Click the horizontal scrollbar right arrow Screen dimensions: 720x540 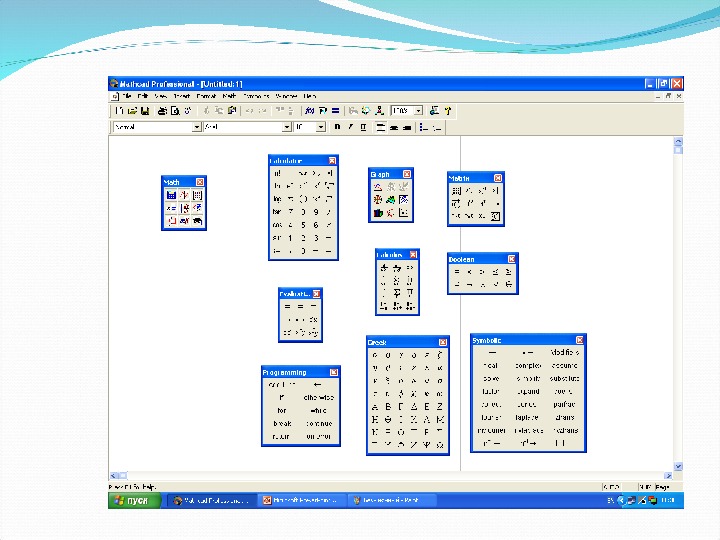click(x=668, y=476)
